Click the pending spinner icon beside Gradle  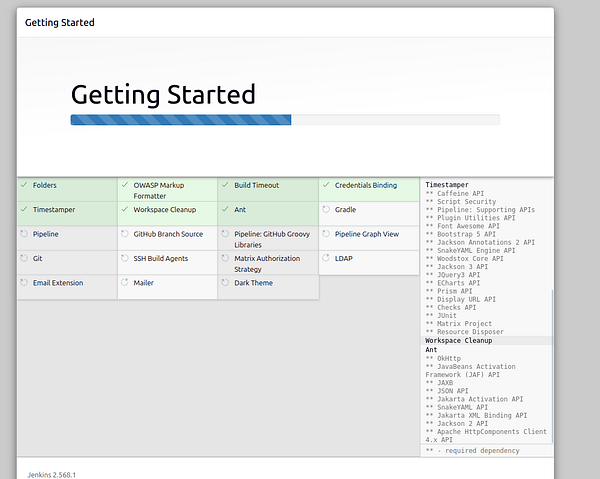(326, 210)
